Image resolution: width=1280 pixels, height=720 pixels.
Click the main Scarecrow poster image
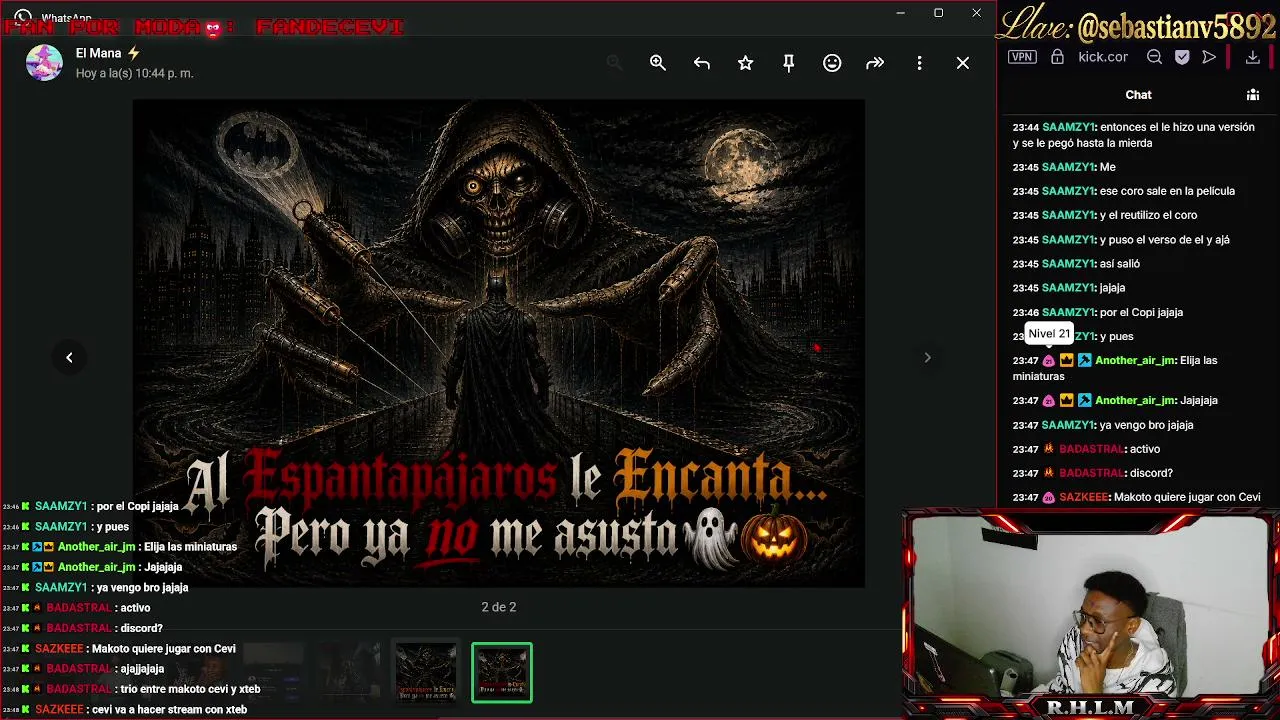(499, 343)
